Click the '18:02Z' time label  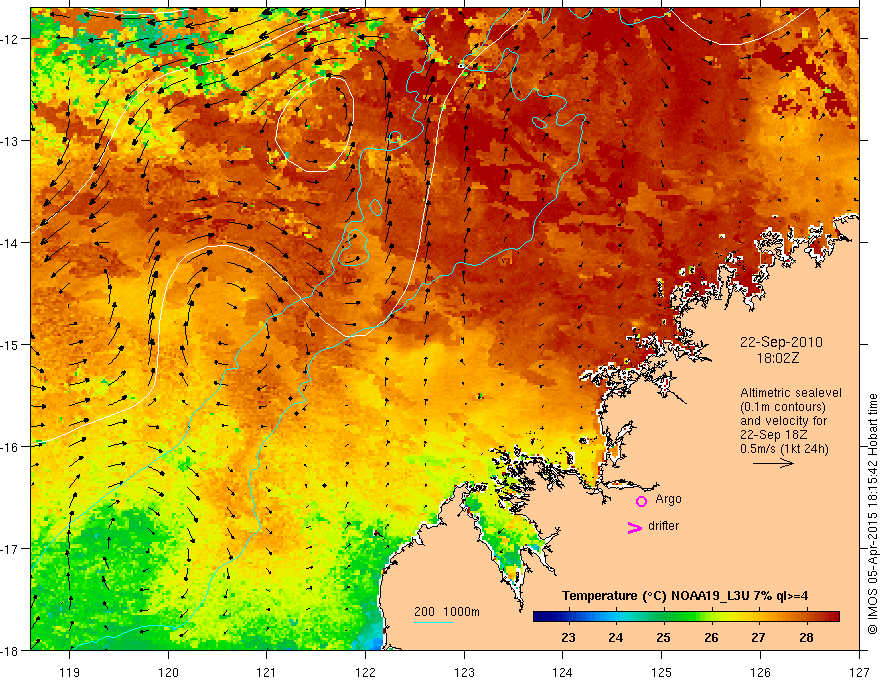pos(778,358)
